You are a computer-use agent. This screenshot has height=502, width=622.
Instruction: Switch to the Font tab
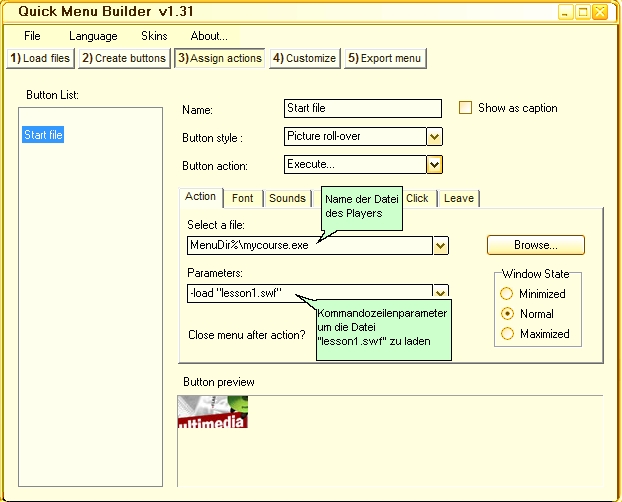tap(242, 198)
